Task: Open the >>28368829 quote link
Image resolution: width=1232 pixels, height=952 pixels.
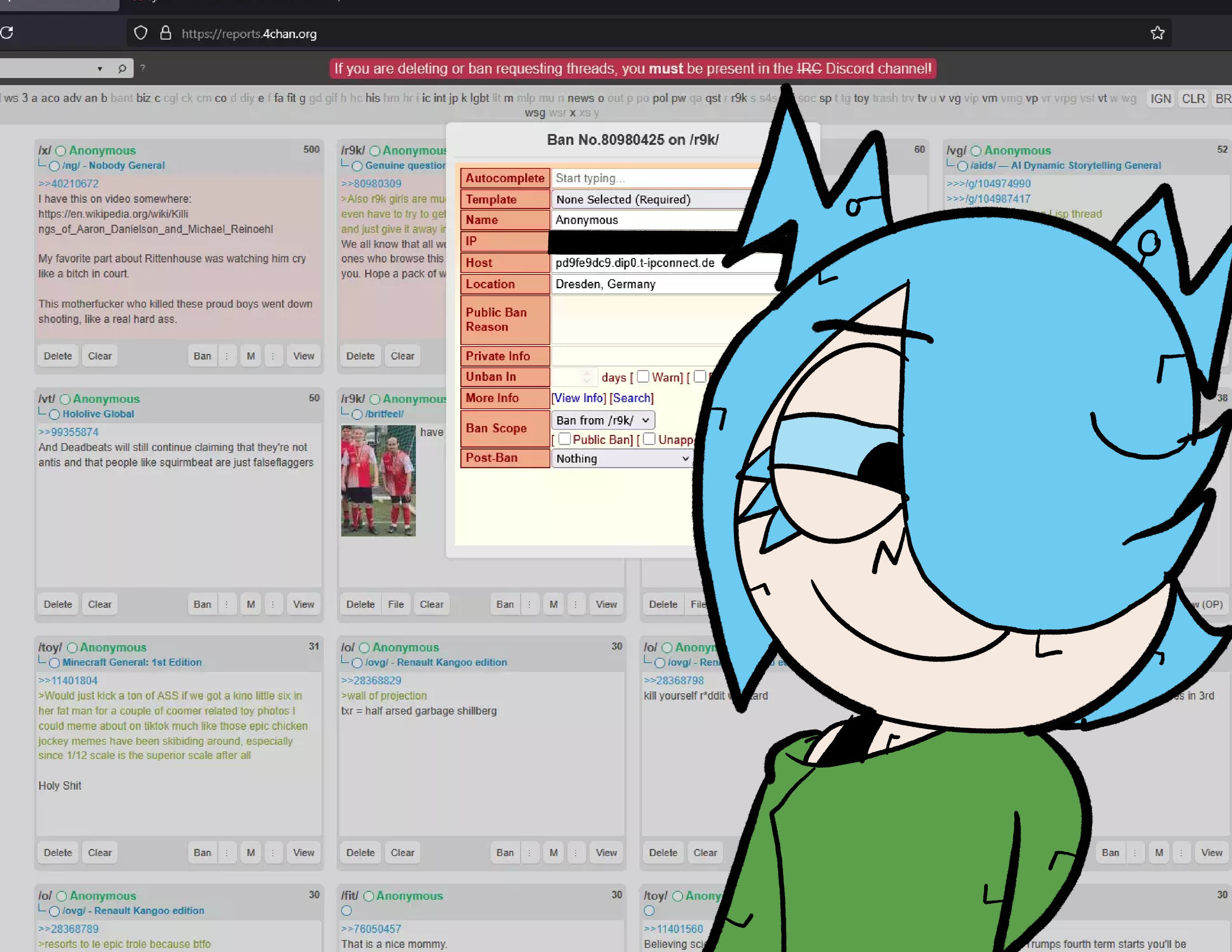Action: tap(371, 681)
